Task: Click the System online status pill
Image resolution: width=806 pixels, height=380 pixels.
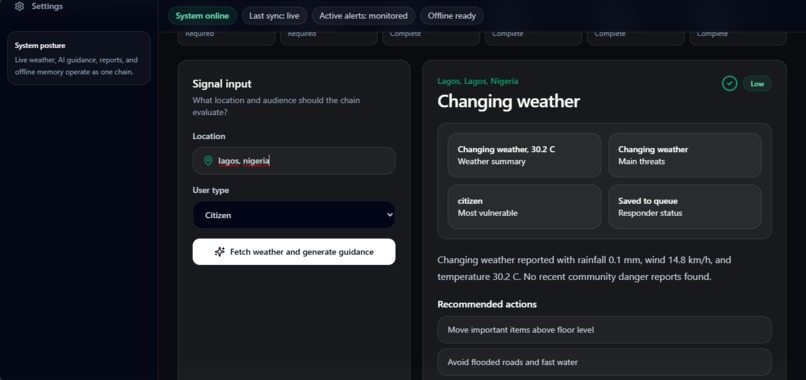Action: (202, 16)
